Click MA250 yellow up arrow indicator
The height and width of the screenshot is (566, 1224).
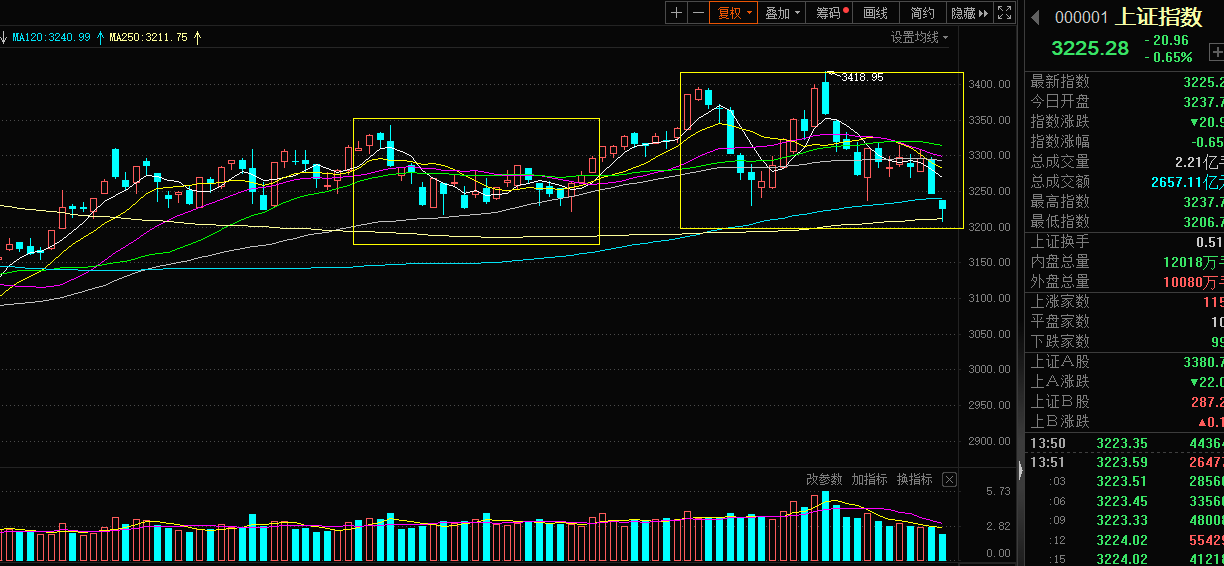(x=197, y=37)
